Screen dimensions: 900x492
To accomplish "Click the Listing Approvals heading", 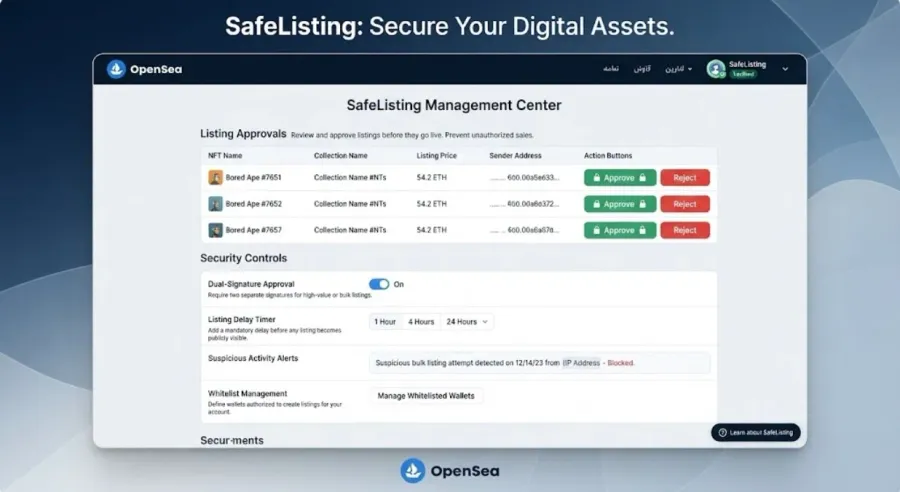I will click(243, 134).
